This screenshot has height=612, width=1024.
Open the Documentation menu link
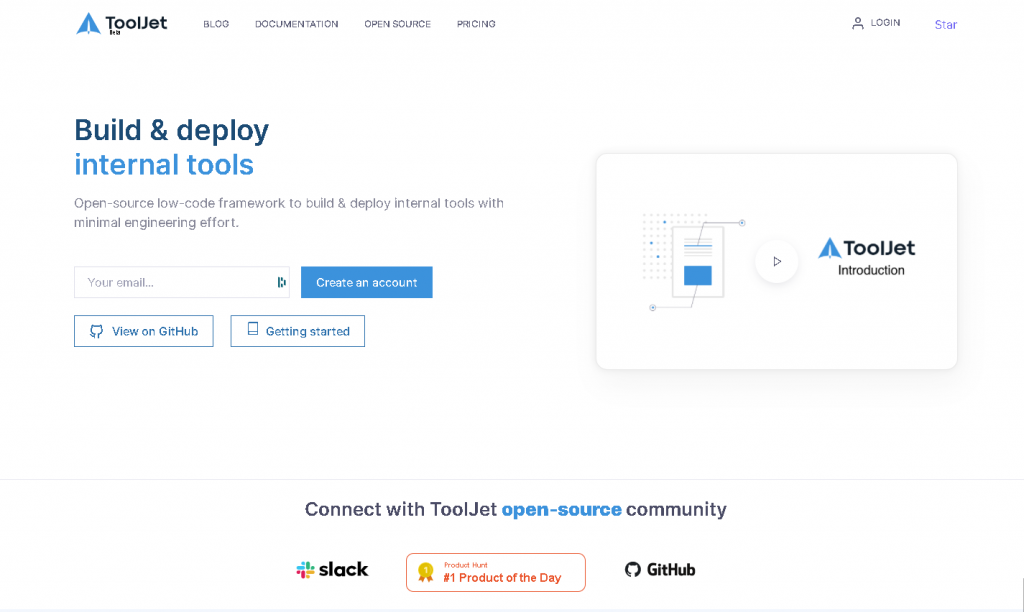tap(296, 24)
